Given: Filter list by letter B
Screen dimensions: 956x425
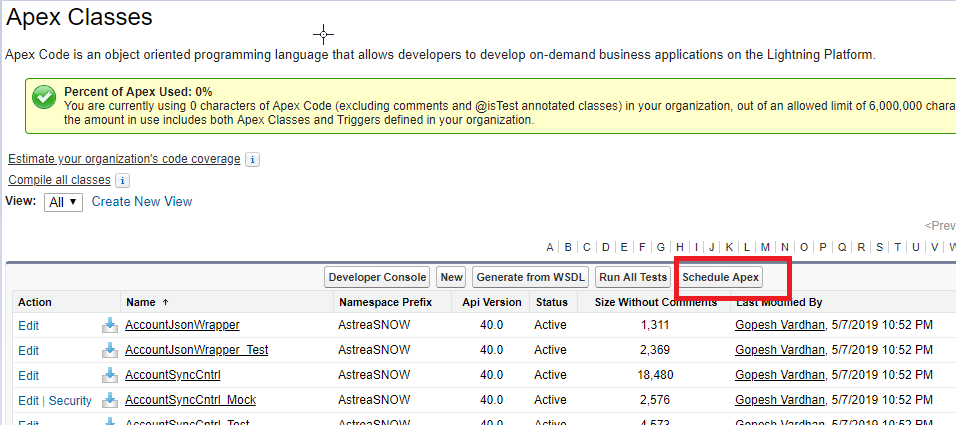Looking at the screenshot, I should pyautogui.click(x=568, y=247).
